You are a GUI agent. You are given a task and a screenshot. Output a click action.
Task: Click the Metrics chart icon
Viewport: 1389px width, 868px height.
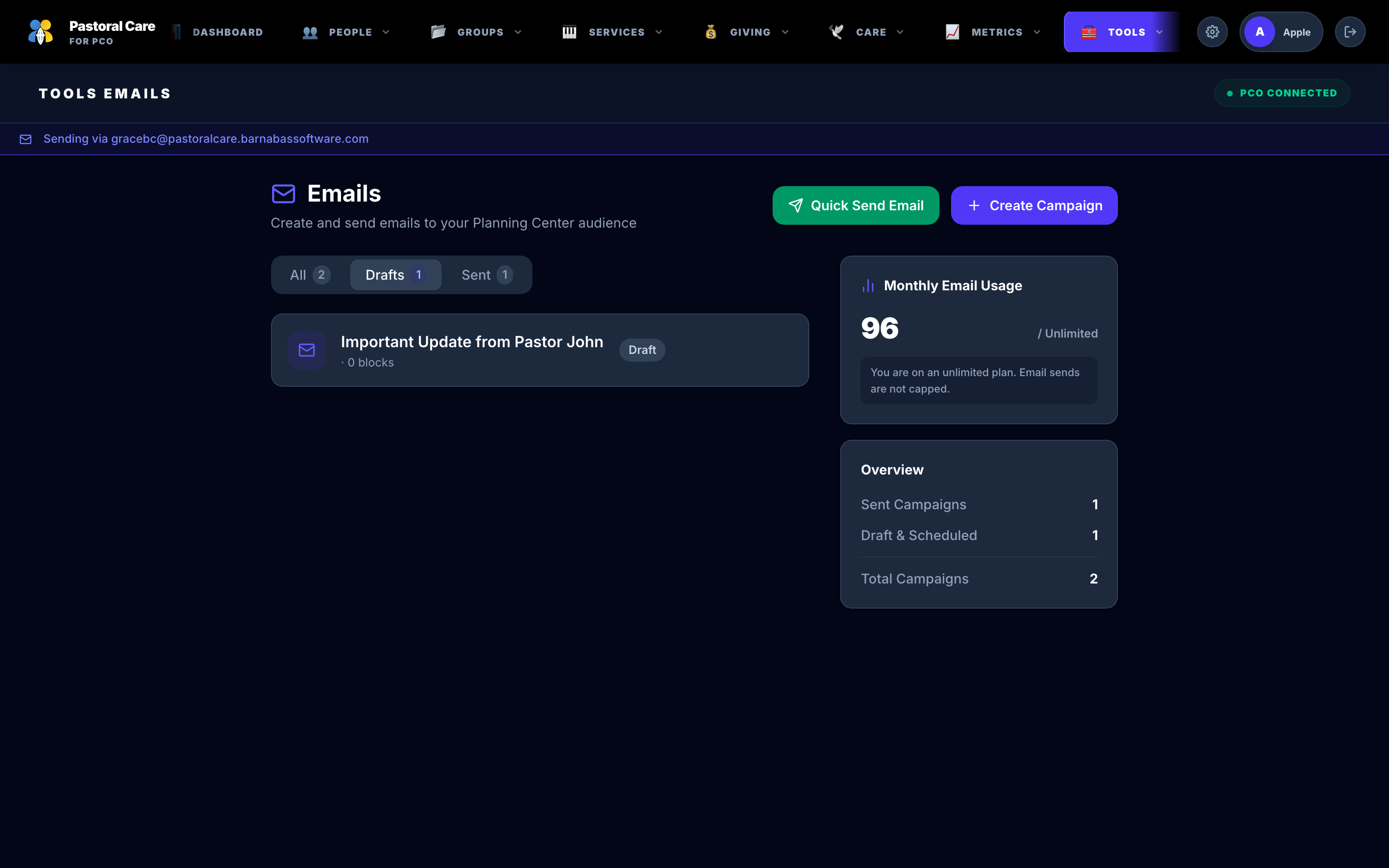952,32
